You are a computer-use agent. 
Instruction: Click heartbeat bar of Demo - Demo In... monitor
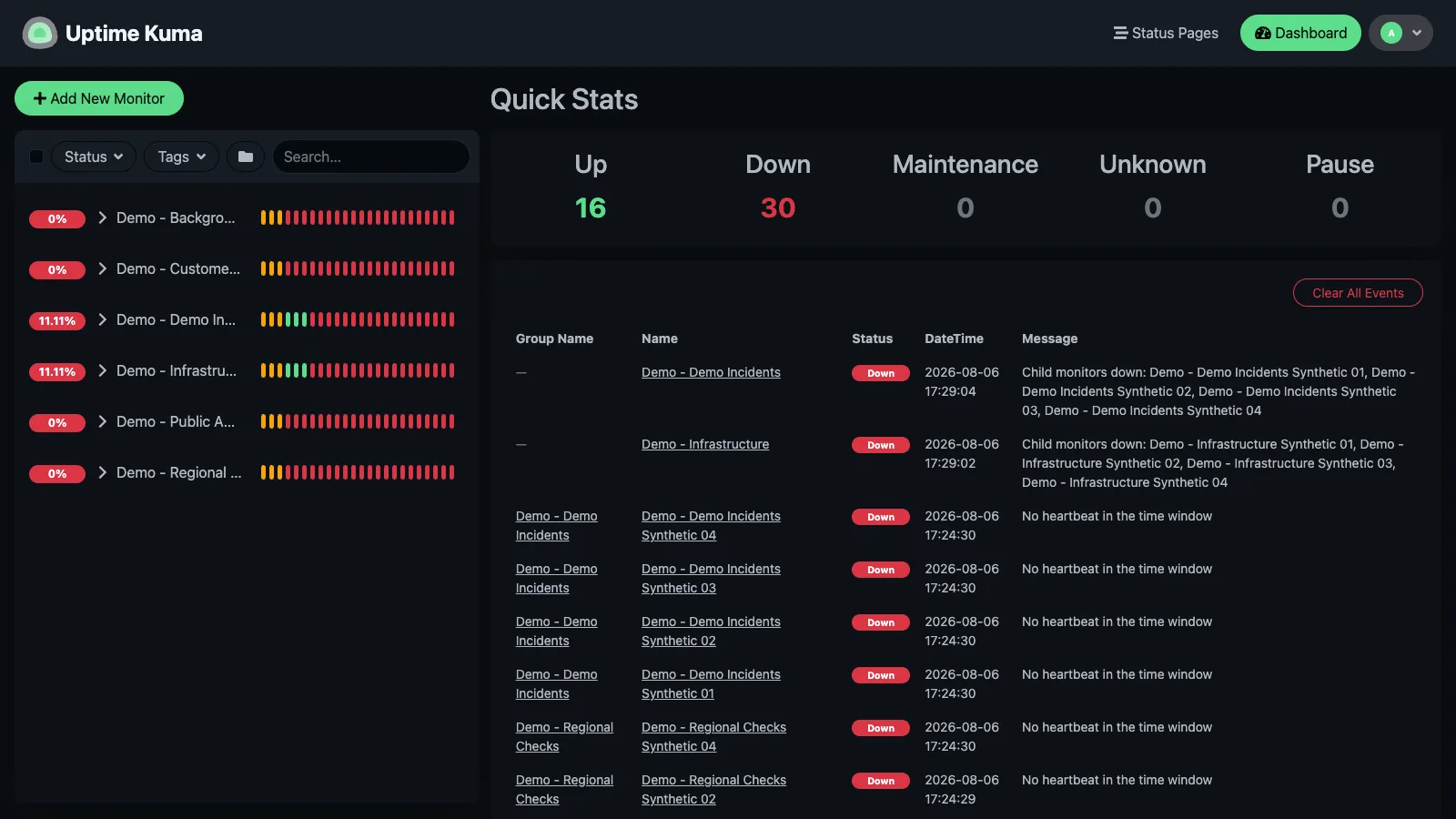pos(358,319)
